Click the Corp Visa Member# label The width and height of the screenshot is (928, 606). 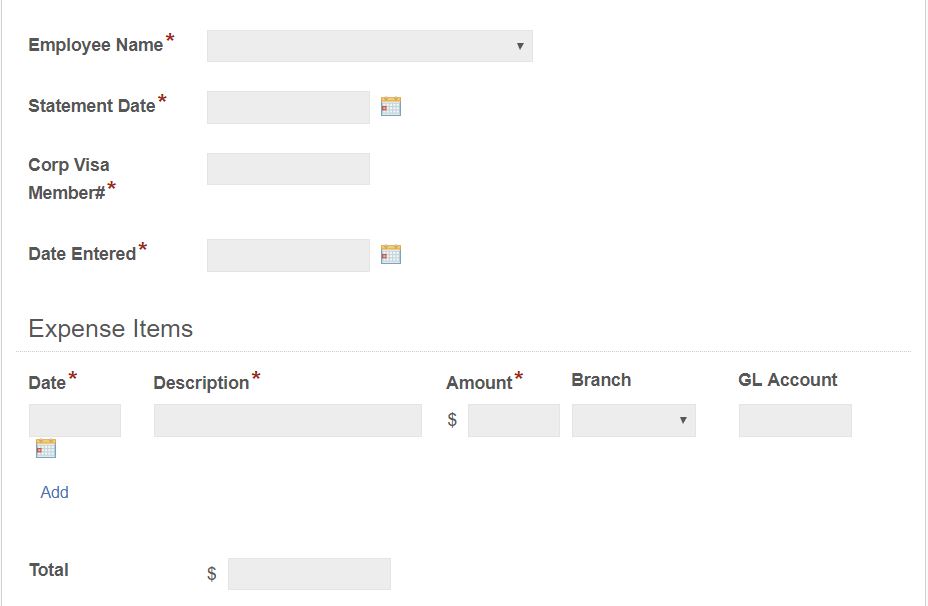click(x=69, y=179)
